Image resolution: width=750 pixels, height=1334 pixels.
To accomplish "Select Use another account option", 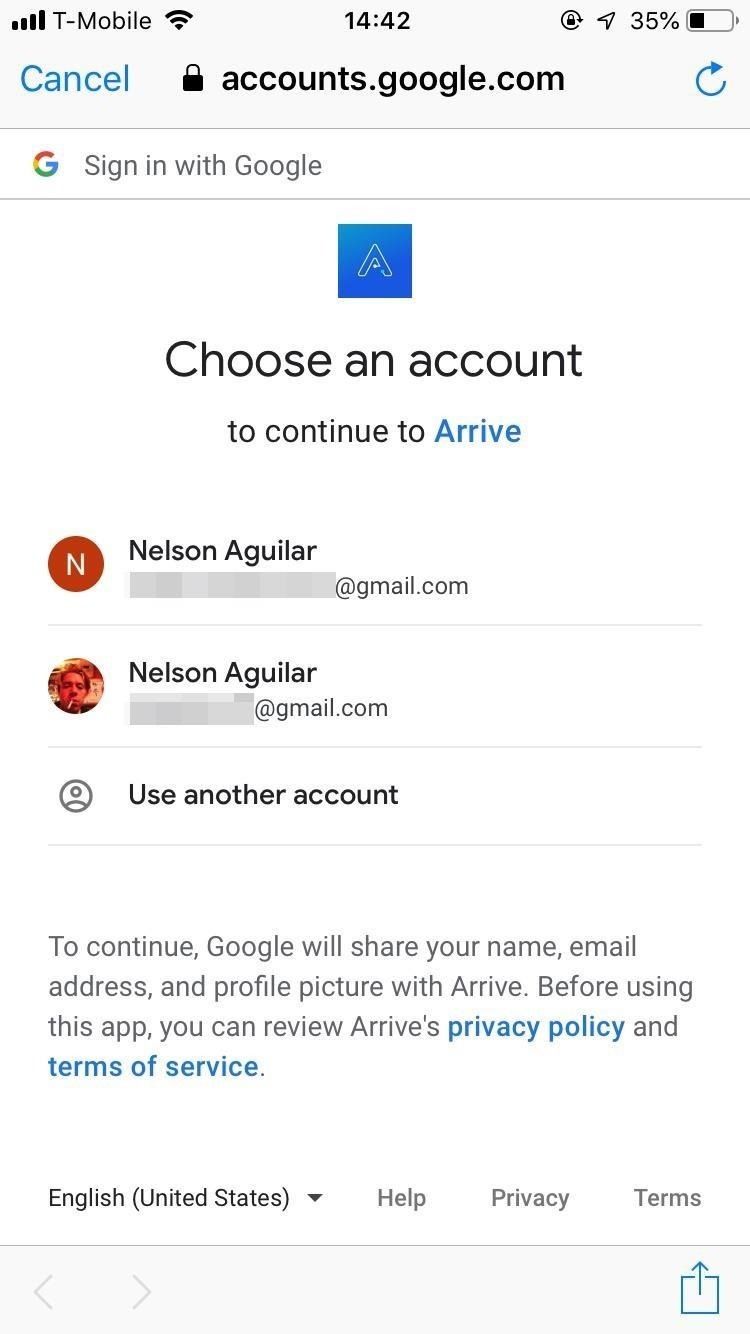I will 263,795.
